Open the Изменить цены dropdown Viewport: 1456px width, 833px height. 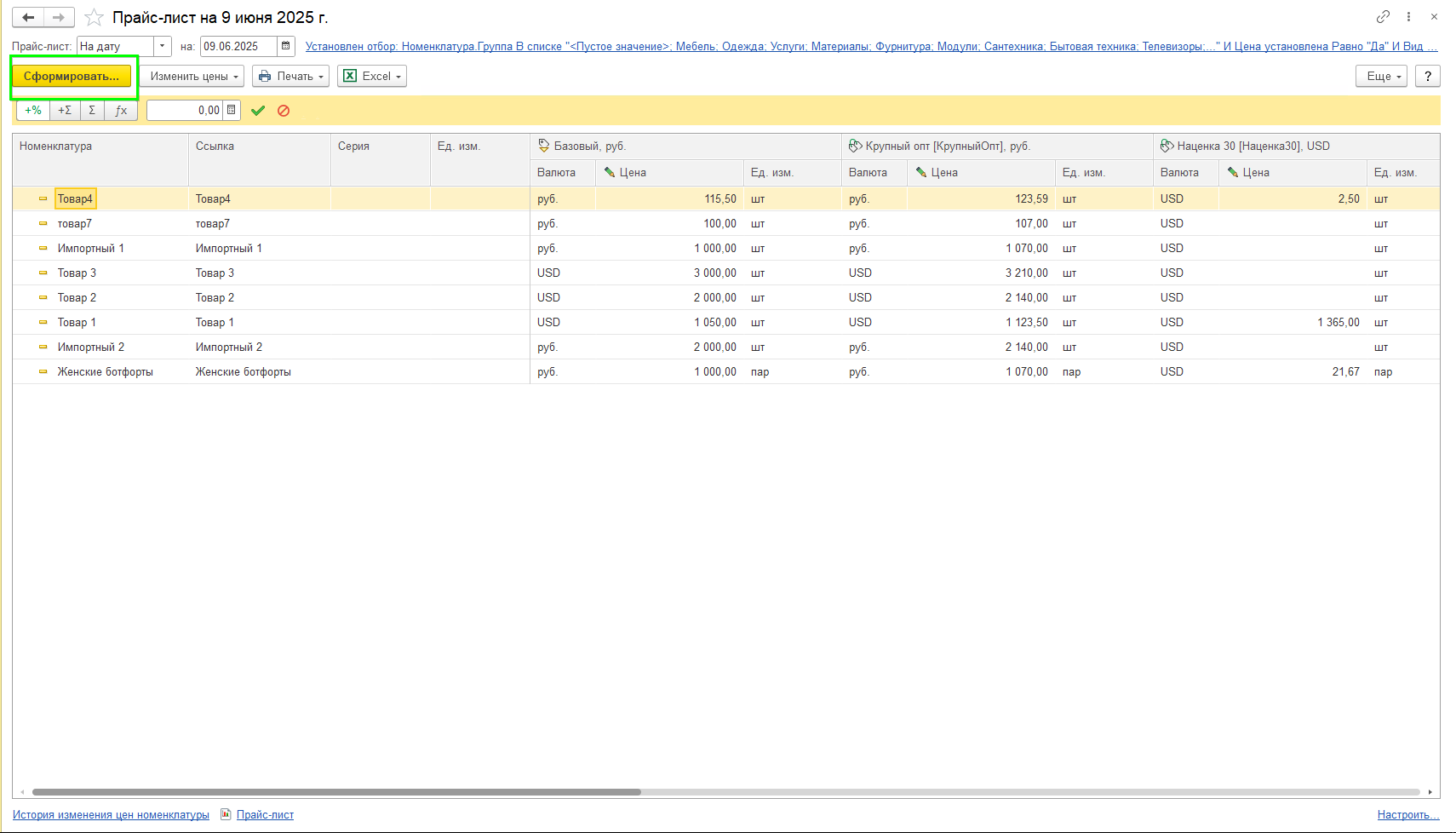point(192,76)
